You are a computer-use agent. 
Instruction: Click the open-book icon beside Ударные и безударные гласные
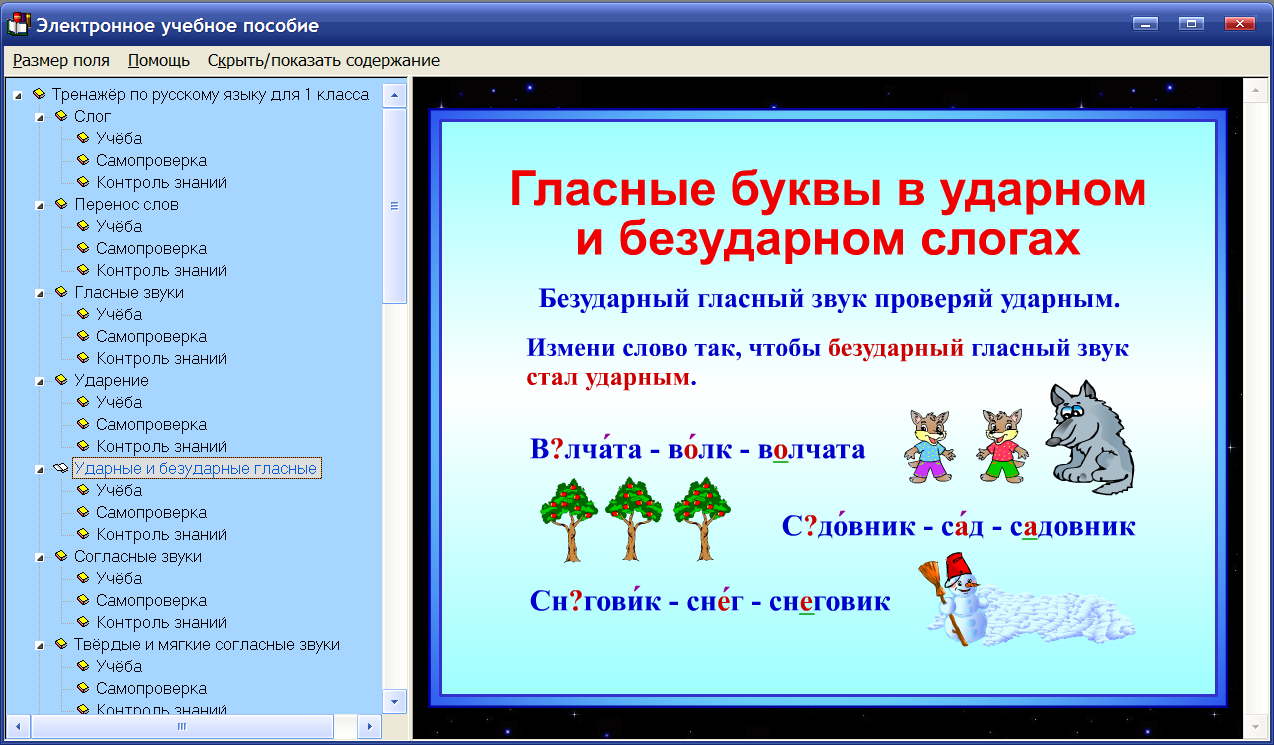60,468
